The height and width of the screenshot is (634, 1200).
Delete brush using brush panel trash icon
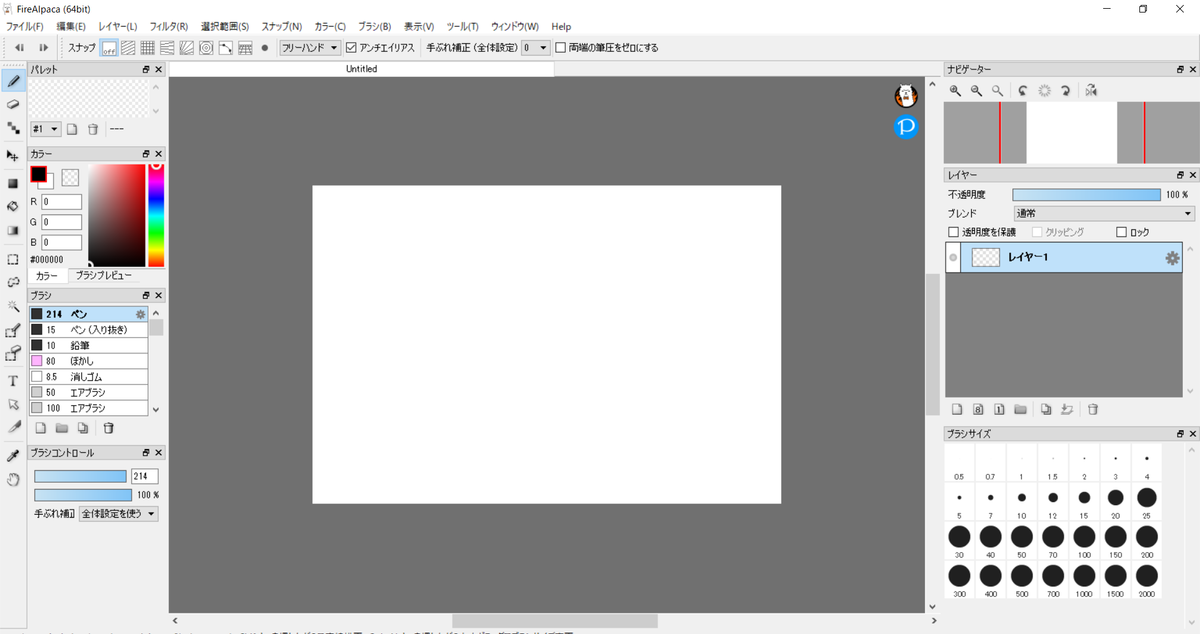109,428
